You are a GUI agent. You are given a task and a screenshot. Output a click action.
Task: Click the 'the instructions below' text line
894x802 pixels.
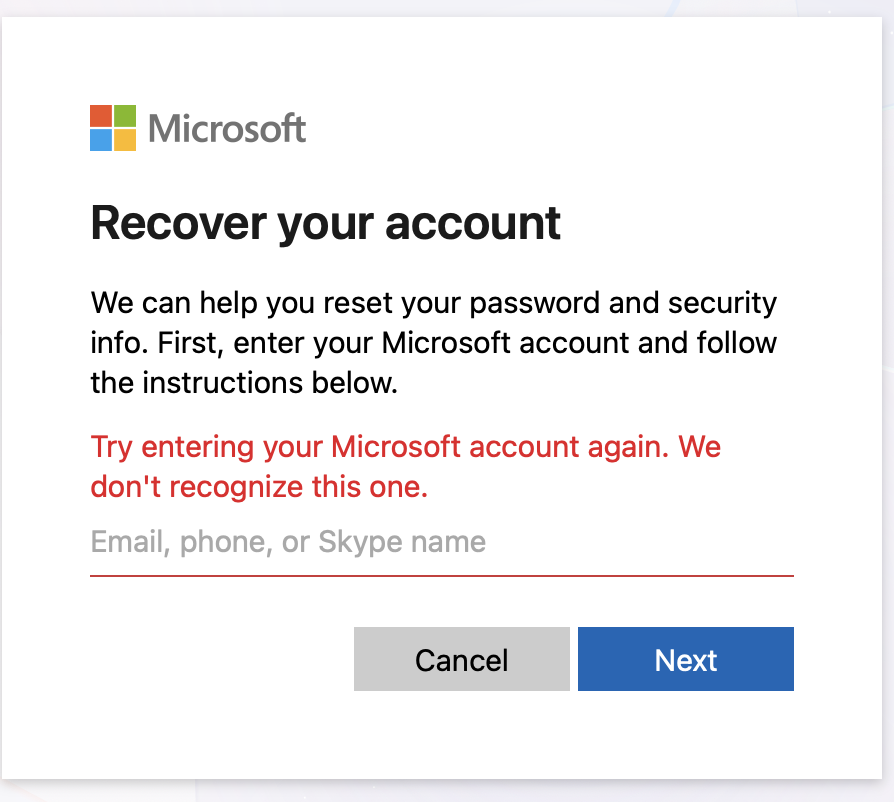244,383
